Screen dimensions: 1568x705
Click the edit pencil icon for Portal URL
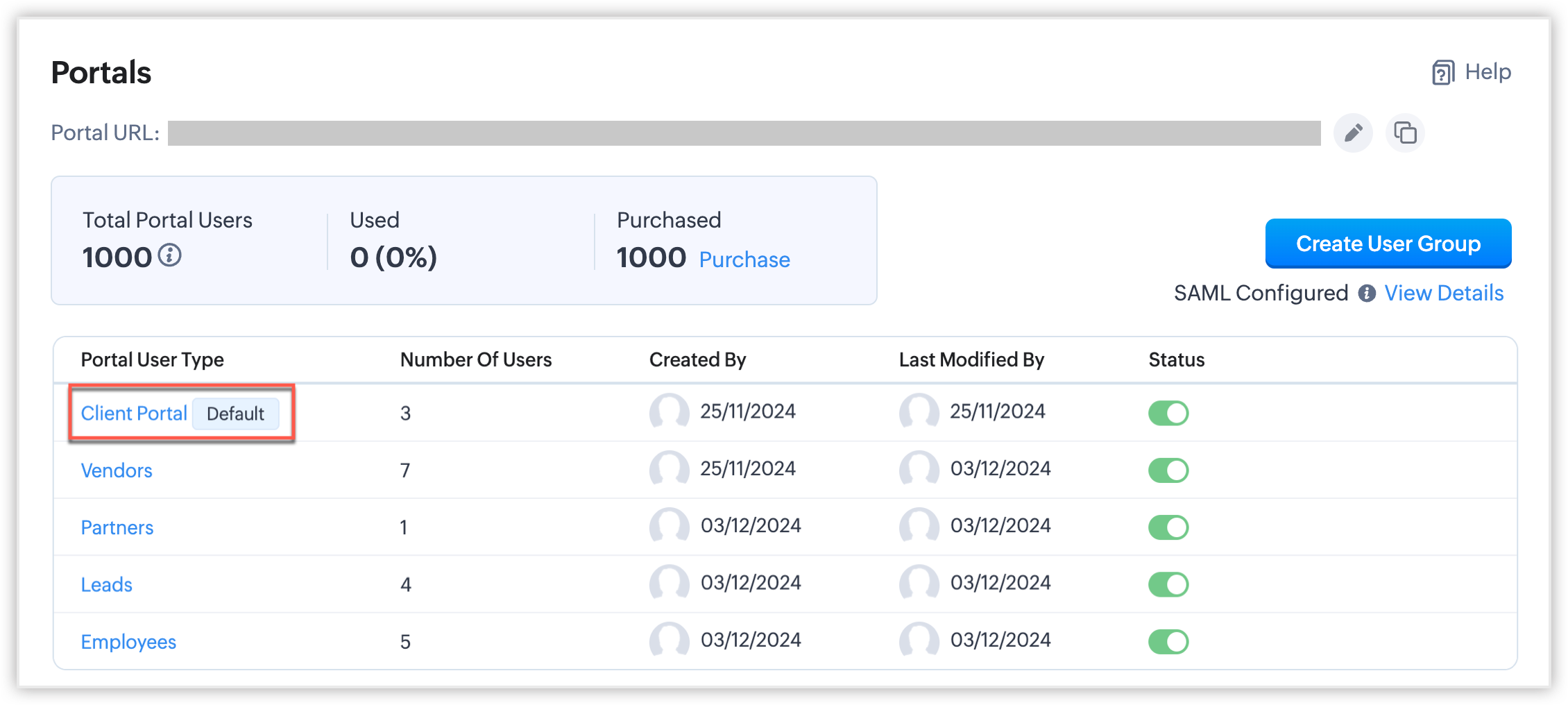1353,133
